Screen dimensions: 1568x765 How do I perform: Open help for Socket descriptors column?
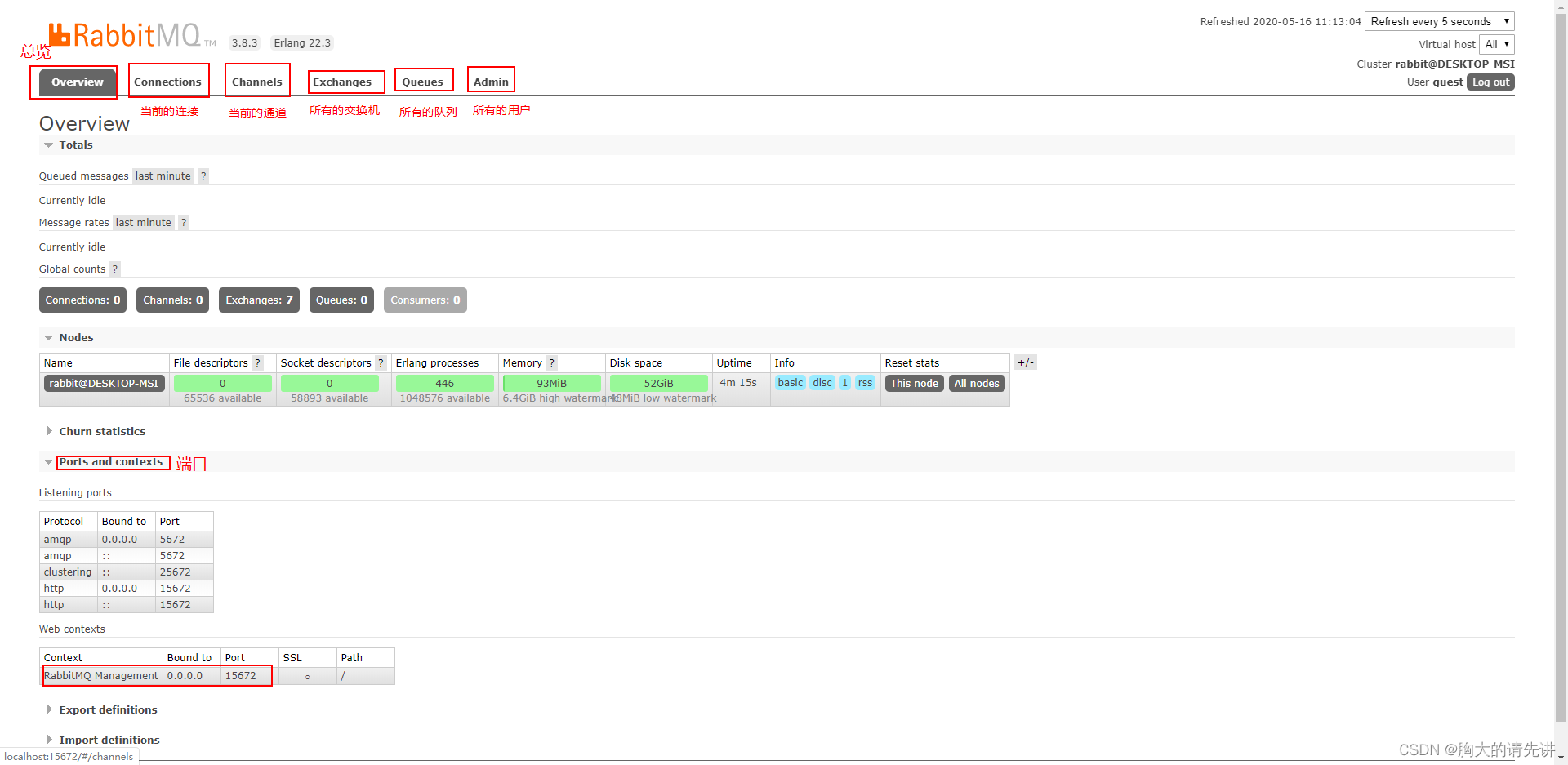click(381, 362)
